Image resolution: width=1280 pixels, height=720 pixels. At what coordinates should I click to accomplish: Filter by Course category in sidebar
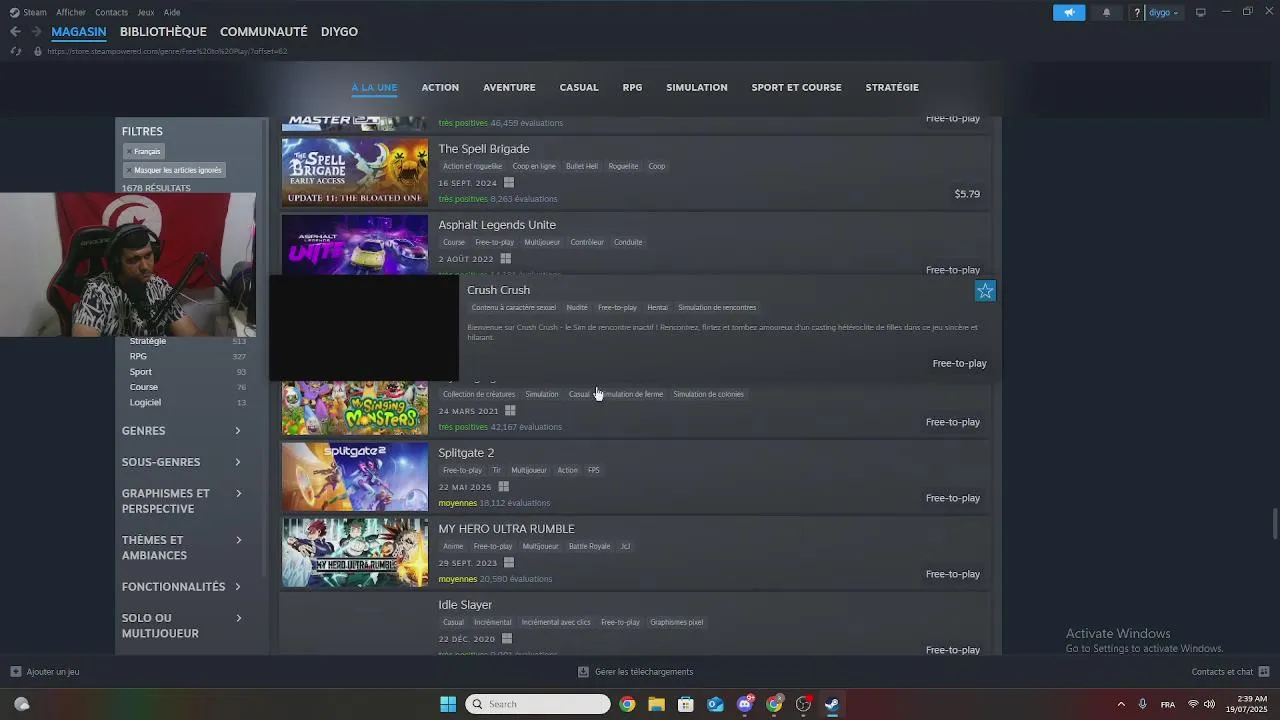[144, 387]
